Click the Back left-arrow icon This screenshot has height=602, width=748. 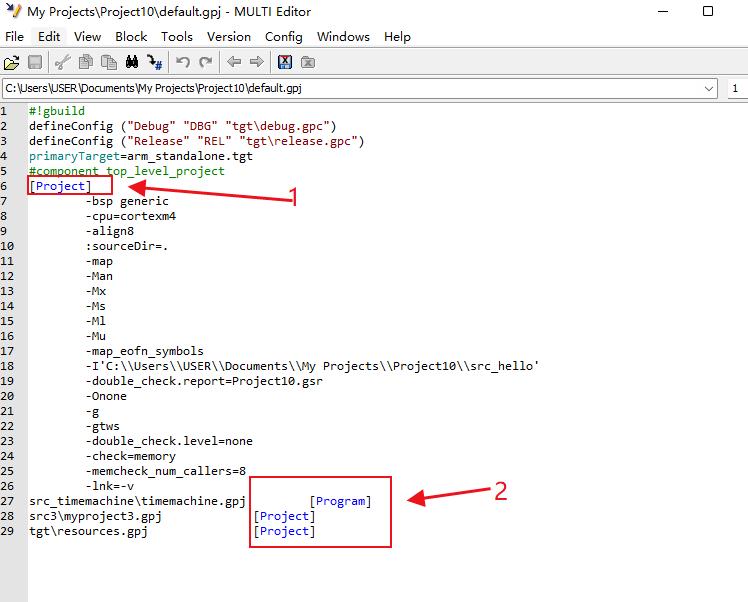234,62
